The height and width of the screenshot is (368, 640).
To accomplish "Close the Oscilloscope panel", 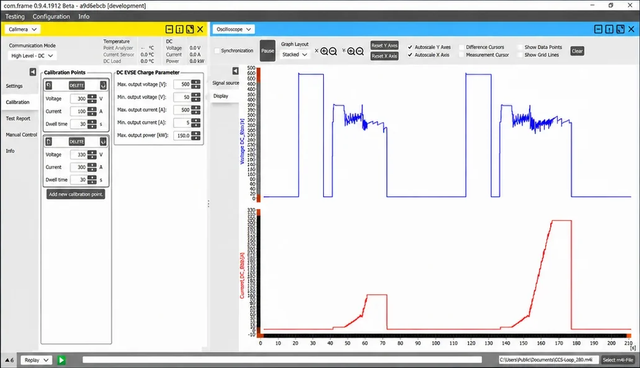I will point(631,29).
